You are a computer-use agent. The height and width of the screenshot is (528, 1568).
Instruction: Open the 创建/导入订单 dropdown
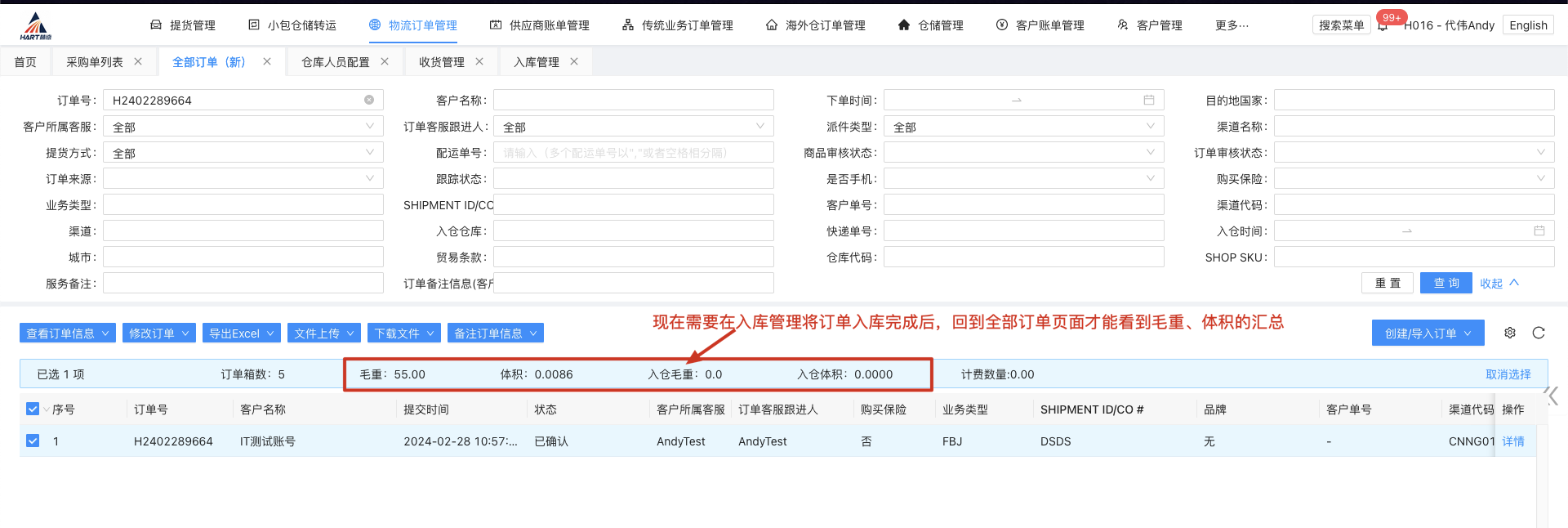tap(1428, 333)
